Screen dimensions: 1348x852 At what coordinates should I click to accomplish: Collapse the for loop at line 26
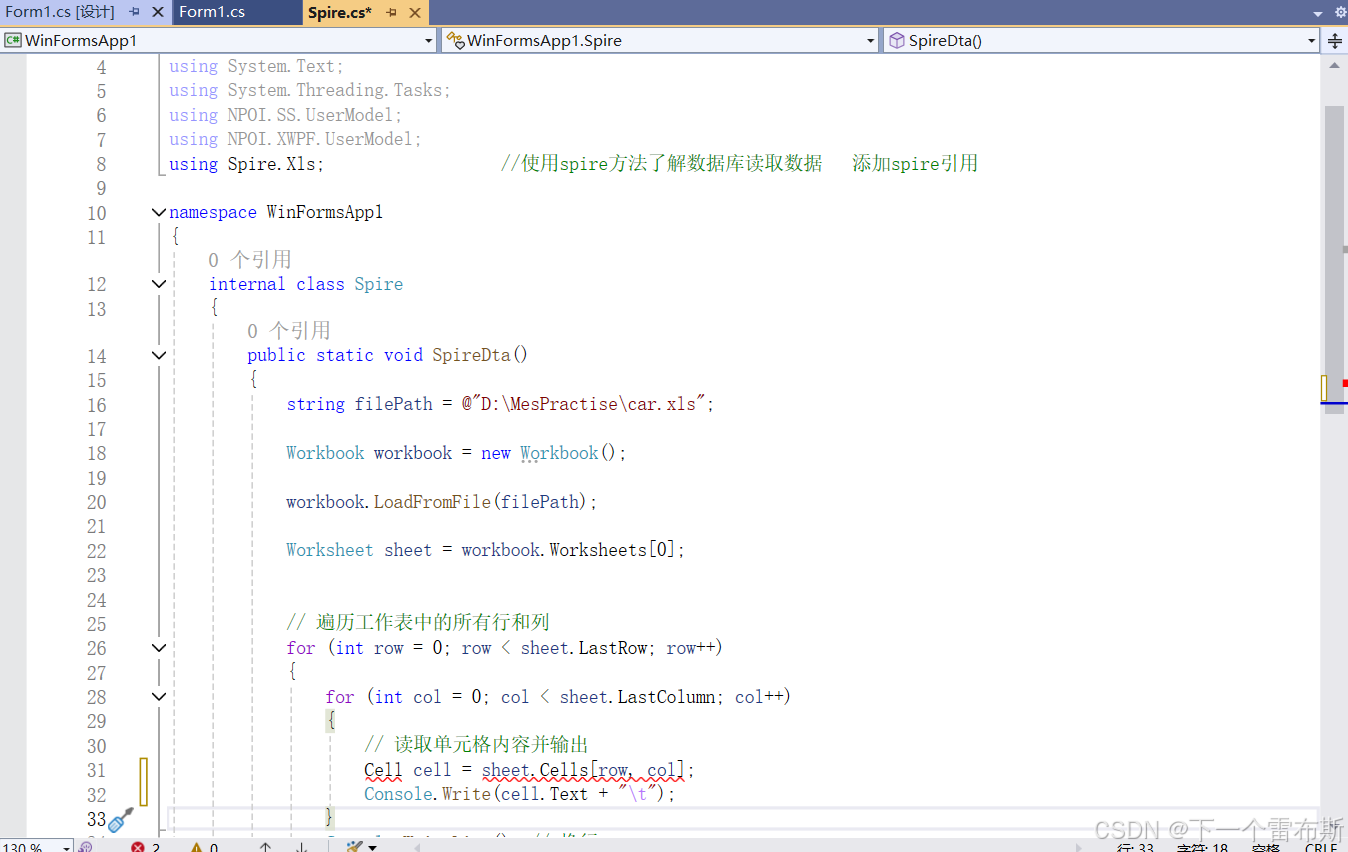click(158, 647)
